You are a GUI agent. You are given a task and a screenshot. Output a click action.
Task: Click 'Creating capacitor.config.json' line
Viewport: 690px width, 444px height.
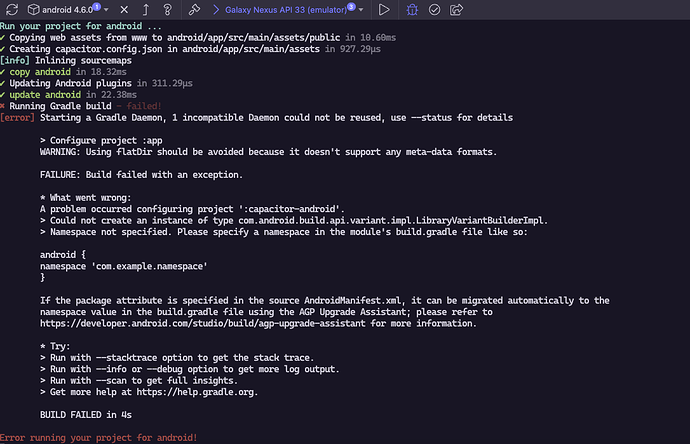(x=191, y=49)
